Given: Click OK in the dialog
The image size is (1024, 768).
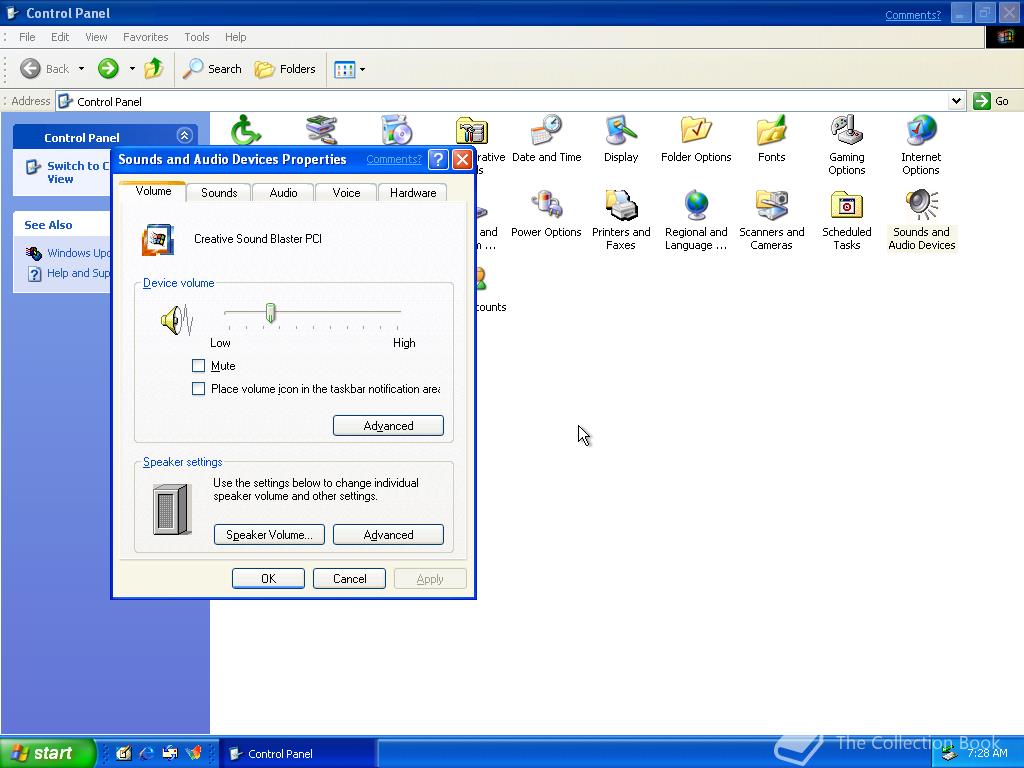Looking at the screenshot, I should pyautogui.click(x=268, y=579).
